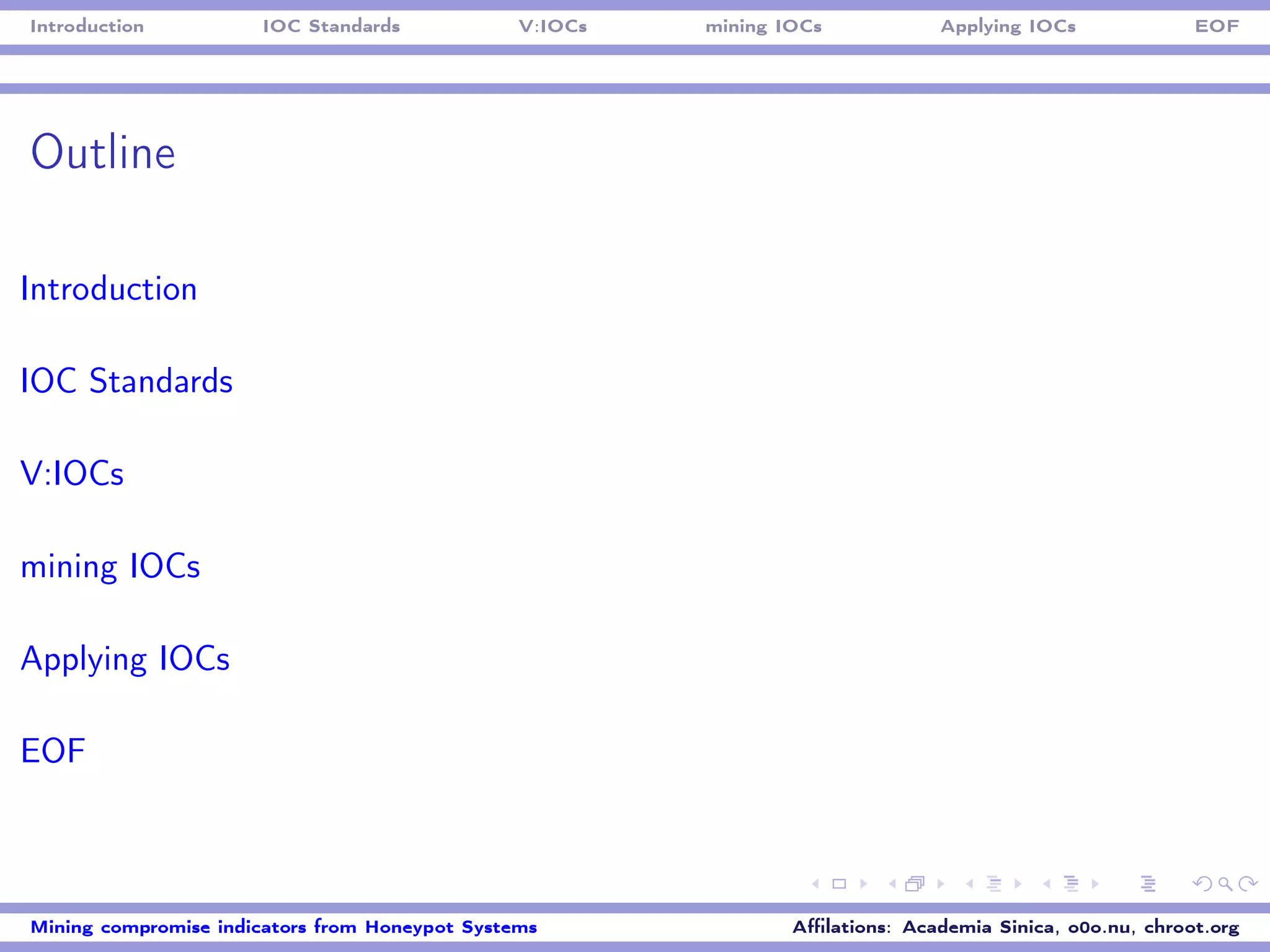Click the presentation appendix lines icon
Image resolution: width=1270 pixels, height=952 pixels.
click(1148, 884)
